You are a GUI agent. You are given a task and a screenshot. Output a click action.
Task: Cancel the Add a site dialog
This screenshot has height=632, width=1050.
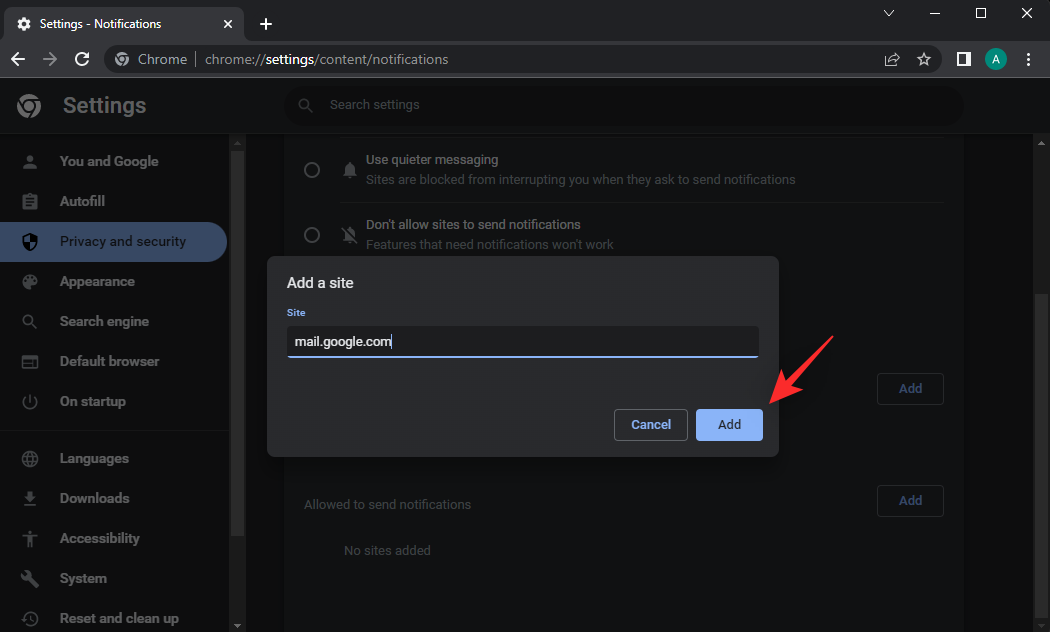tap(650, 425)
